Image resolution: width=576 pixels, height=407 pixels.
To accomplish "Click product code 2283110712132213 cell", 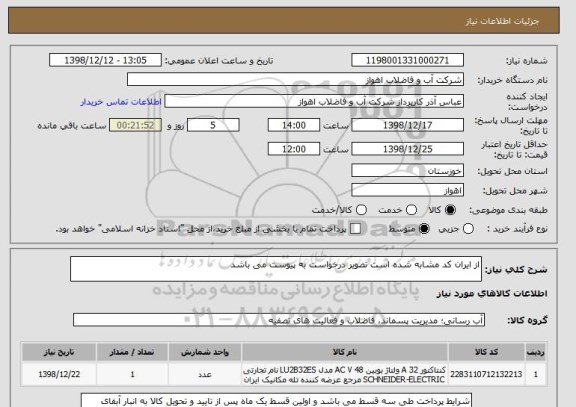I will click(x=486, y=374).
